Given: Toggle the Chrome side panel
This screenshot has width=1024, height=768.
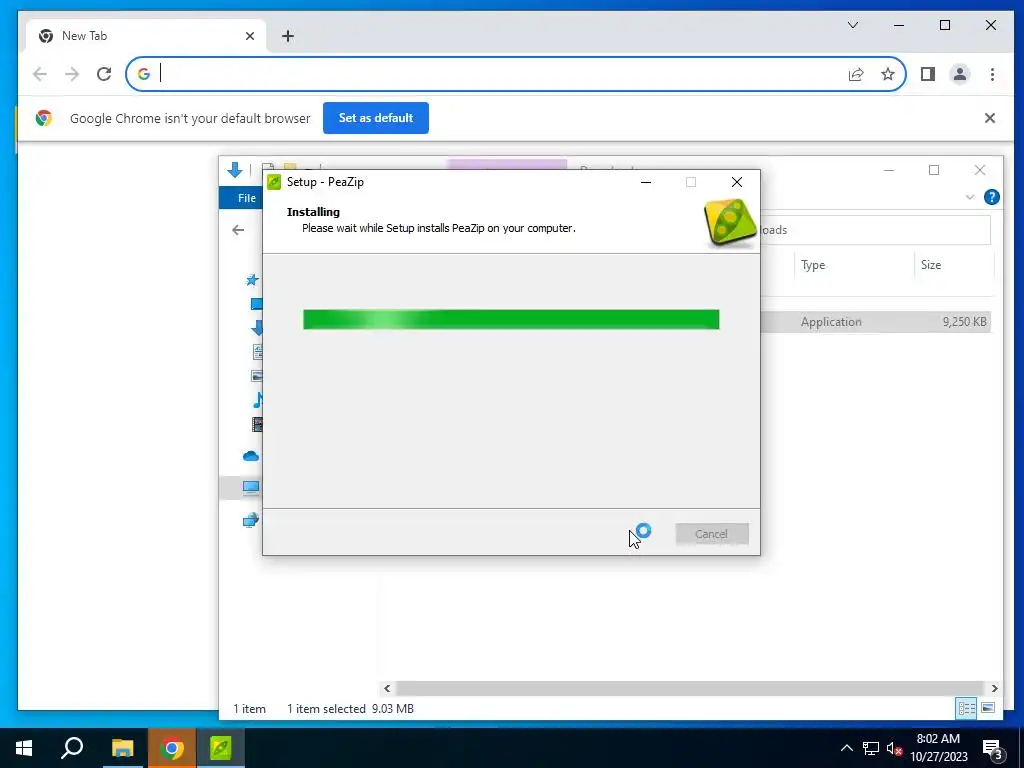Looking at the screenshot, I should pyautogui.click(x=928, y=74).
